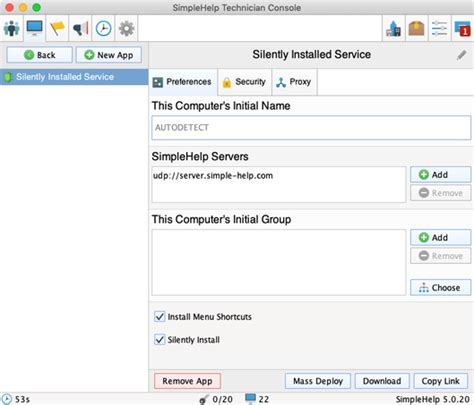Toggle Silently Install checkbox
The height and width of the screenshot is (405, 474).
(160, 340)
